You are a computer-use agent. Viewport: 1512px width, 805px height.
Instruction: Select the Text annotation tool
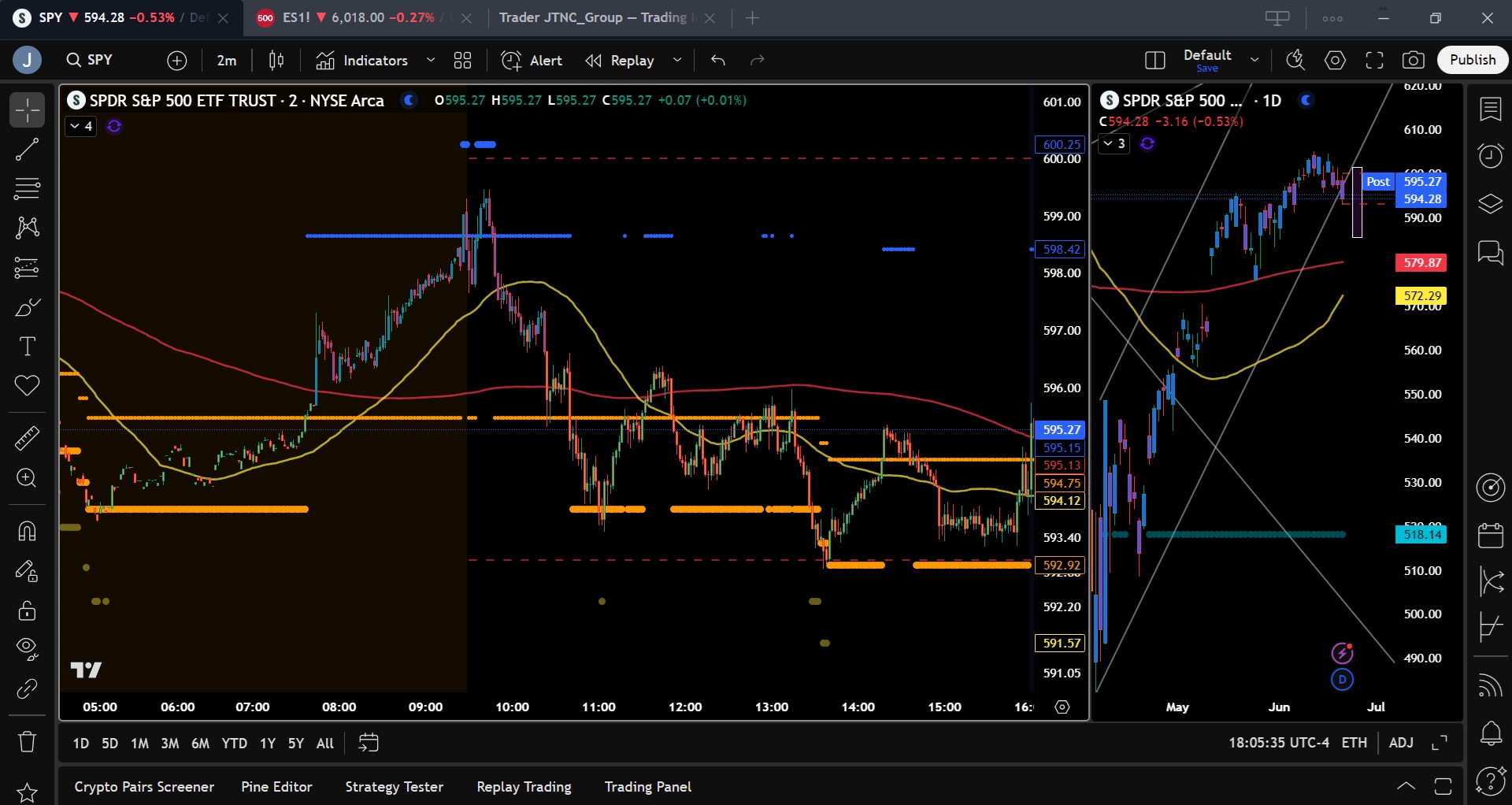[x=27, y=347]
